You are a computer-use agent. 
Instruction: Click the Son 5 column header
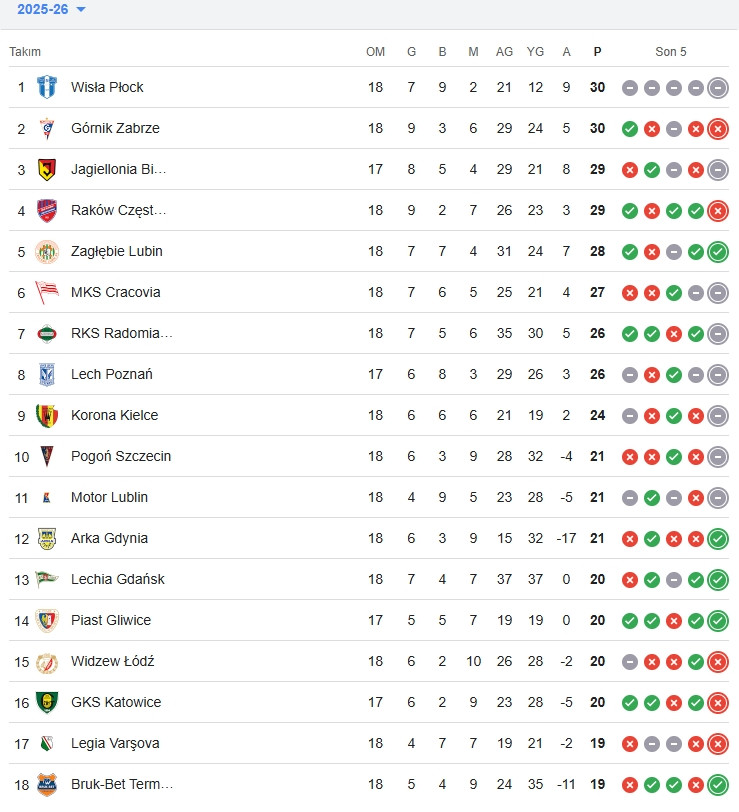point(671,52)
